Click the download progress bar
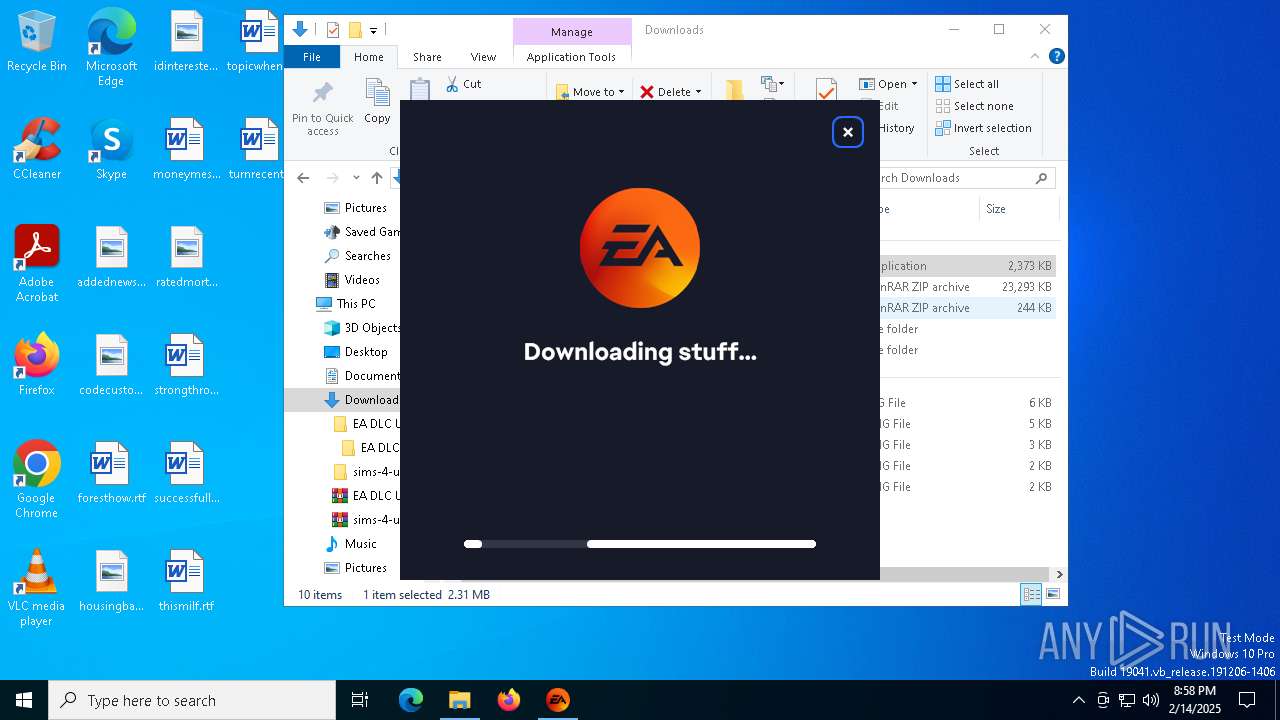The width and height of the screenshot is (1280, 720). tap(640, 544)
